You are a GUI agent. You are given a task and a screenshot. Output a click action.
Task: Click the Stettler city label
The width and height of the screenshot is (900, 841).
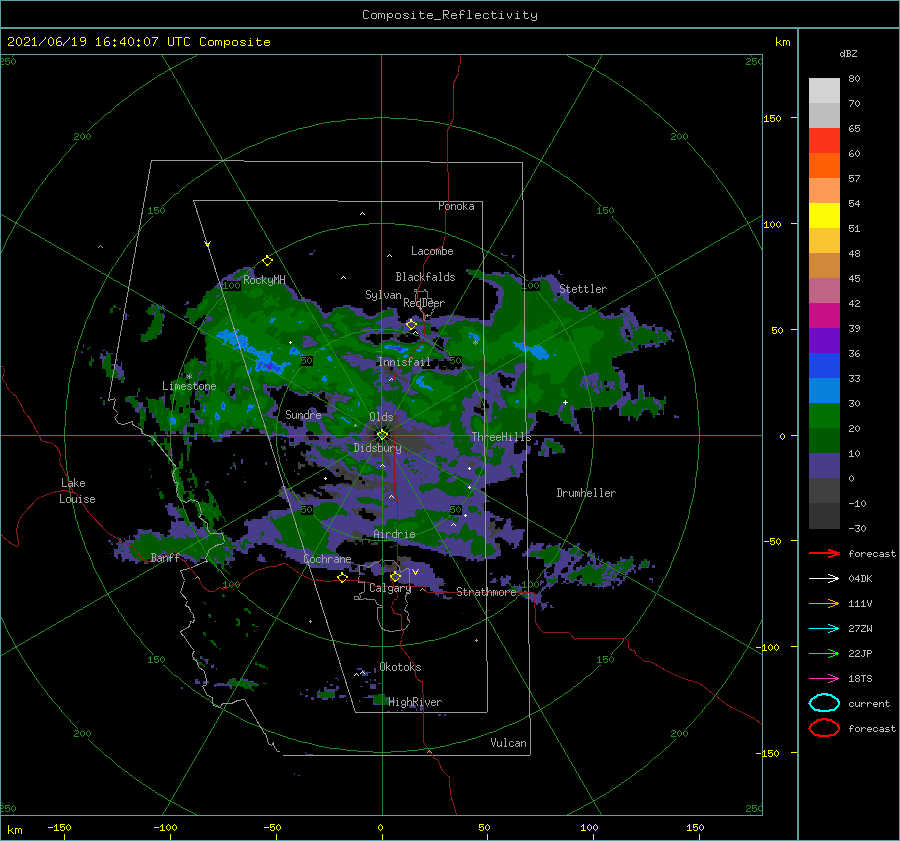583,289
